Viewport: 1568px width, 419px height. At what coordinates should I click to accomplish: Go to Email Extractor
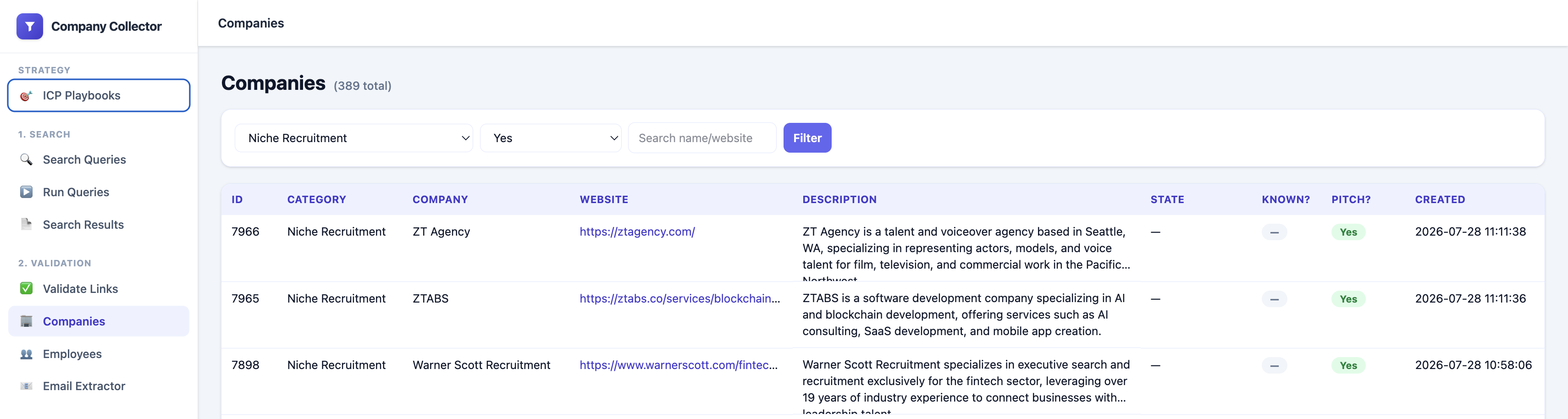(99, 386)
